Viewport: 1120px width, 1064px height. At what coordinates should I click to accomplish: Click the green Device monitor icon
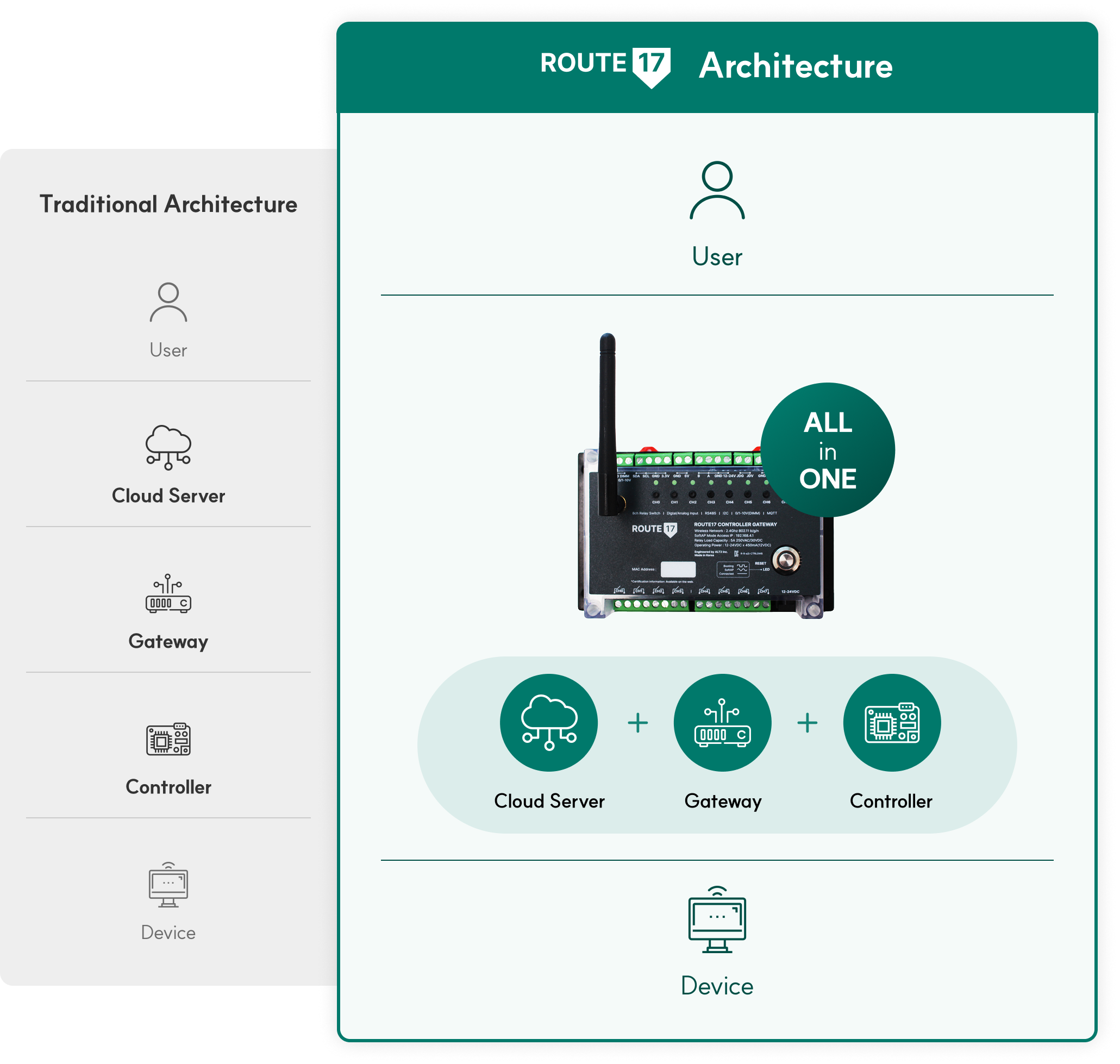click(717, 920)
